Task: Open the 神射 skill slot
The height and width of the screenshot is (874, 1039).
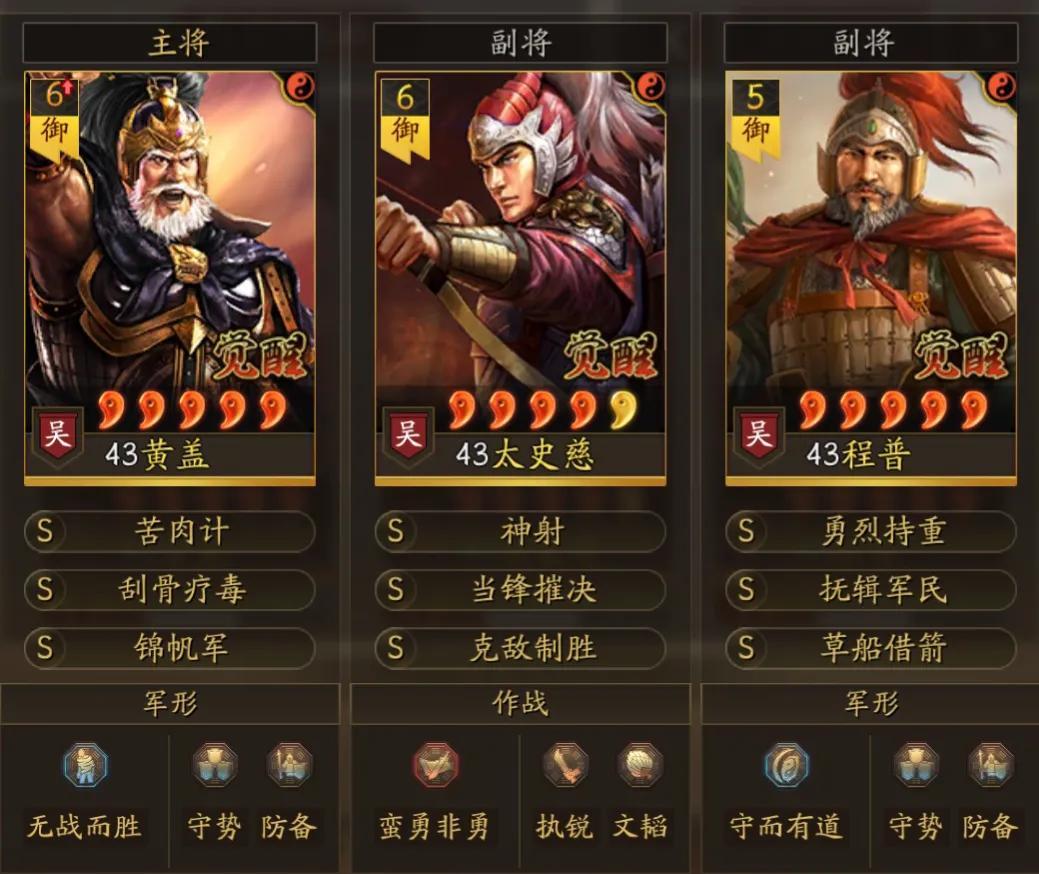Action: (x=520, y=531)
